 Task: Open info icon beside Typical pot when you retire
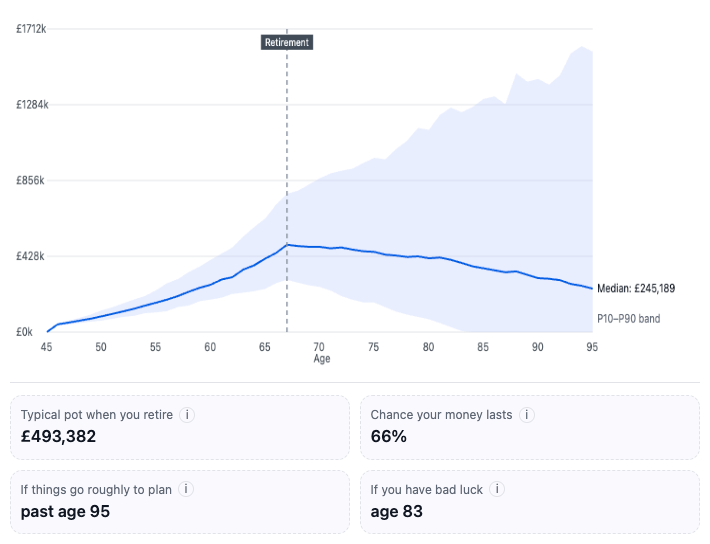[x=187, y=414]
